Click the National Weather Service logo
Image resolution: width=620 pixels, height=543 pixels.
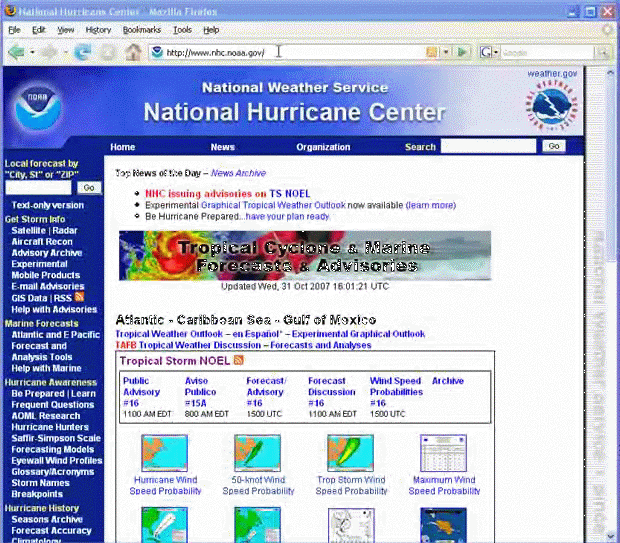pyautogui.click(x=551, y=105)
